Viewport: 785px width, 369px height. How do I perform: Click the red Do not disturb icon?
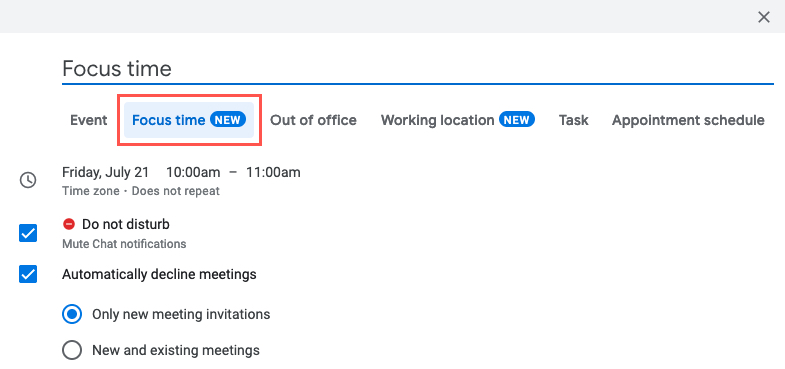click(69, 224)
